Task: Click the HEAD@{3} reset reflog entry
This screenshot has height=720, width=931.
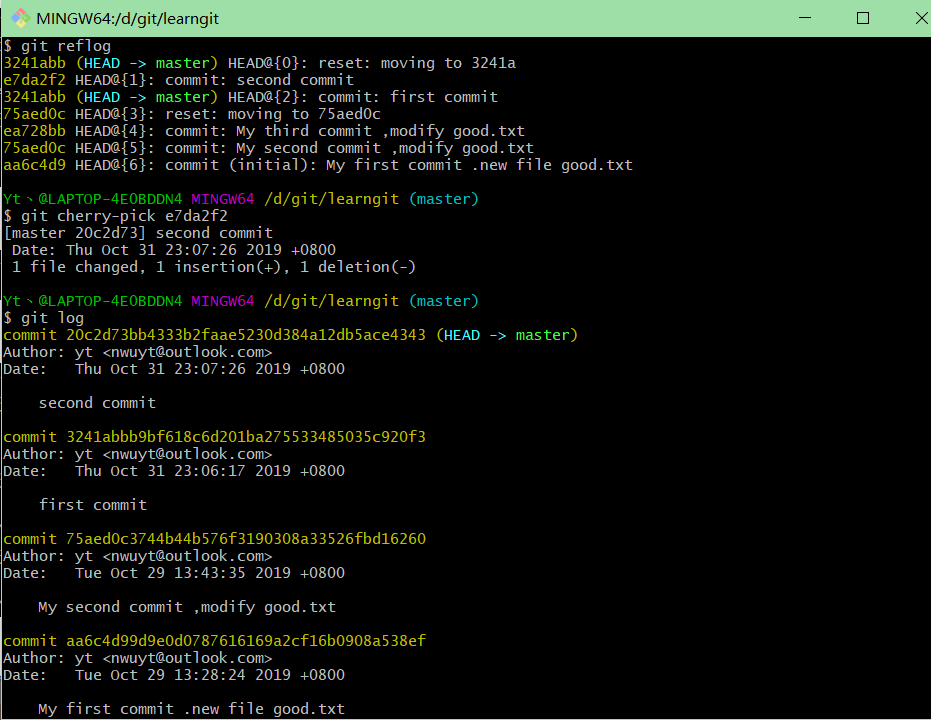Action: tap(192, 114)
